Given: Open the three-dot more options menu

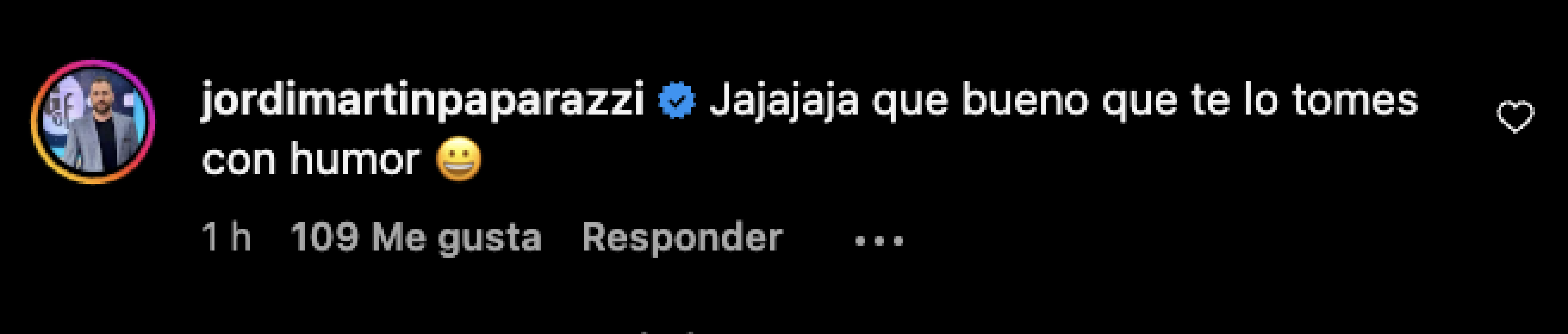Looking at the screenshot, I should pyautogui.click(x=879, y=241).
